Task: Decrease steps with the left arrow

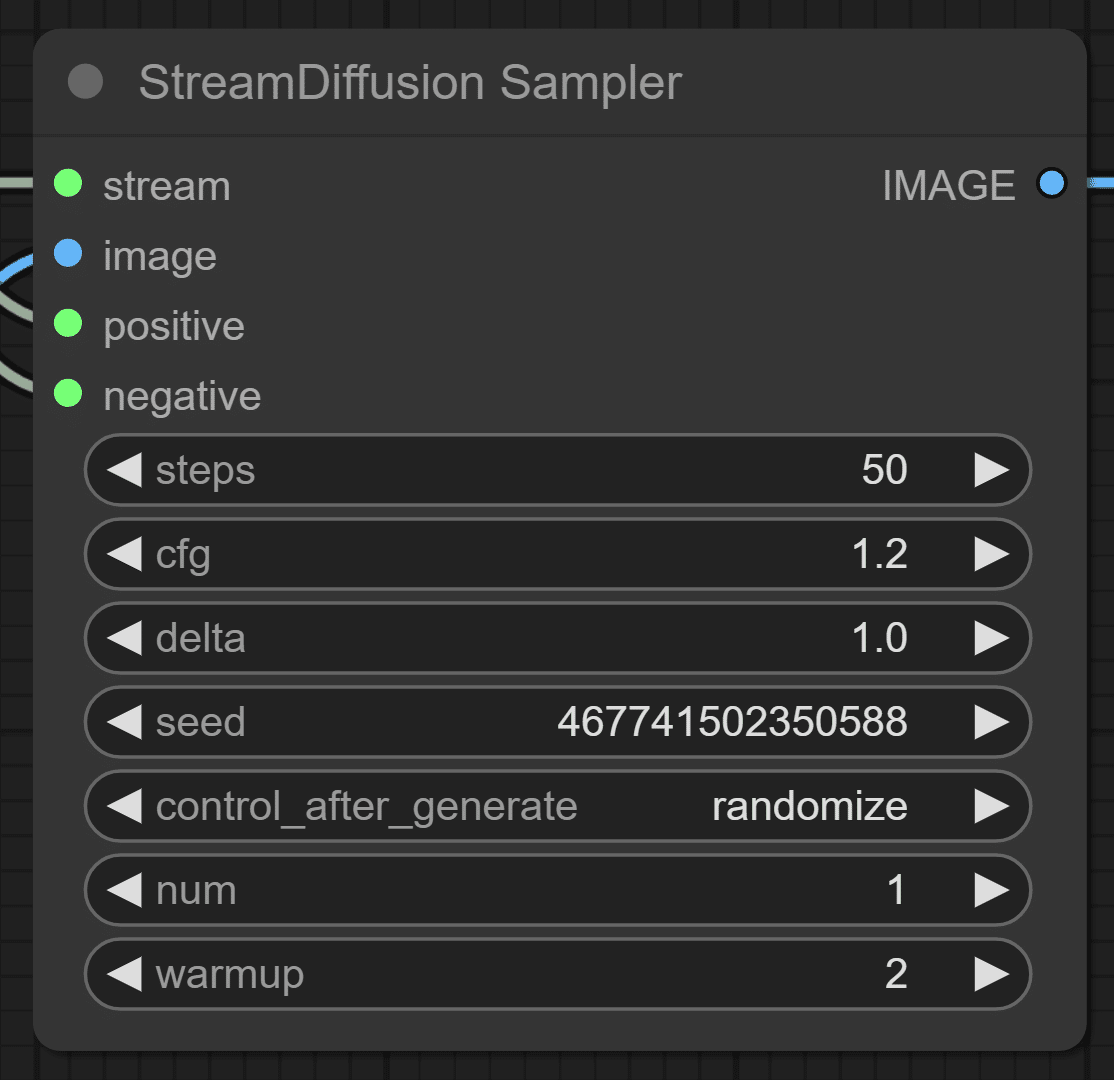Action: coord(124,470)
